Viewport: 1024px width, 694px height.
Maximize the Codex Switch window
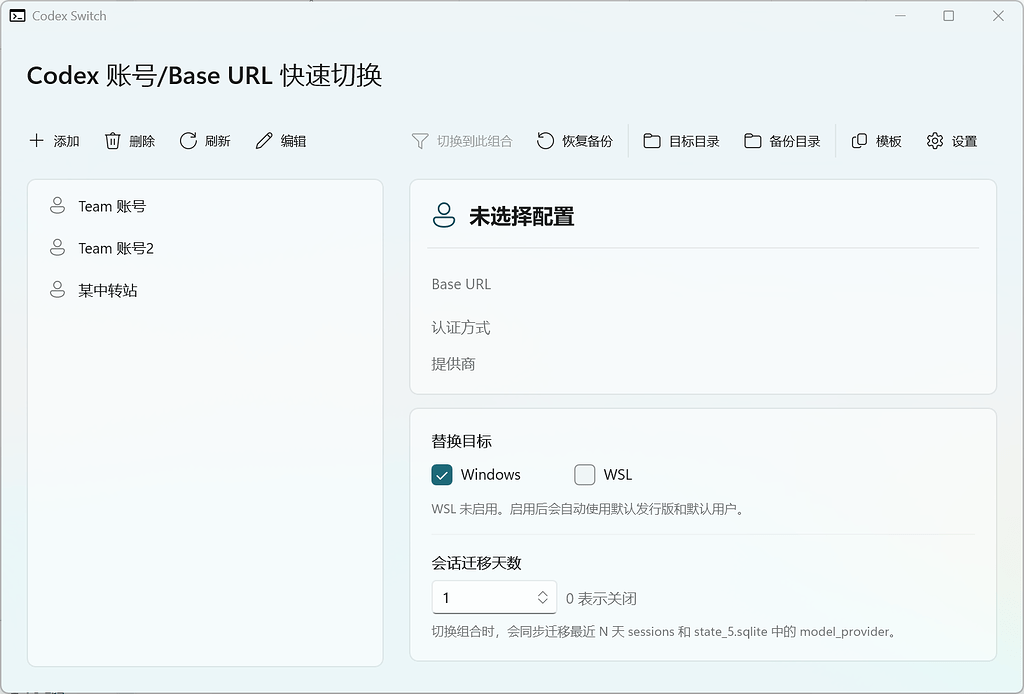point(949,16)
